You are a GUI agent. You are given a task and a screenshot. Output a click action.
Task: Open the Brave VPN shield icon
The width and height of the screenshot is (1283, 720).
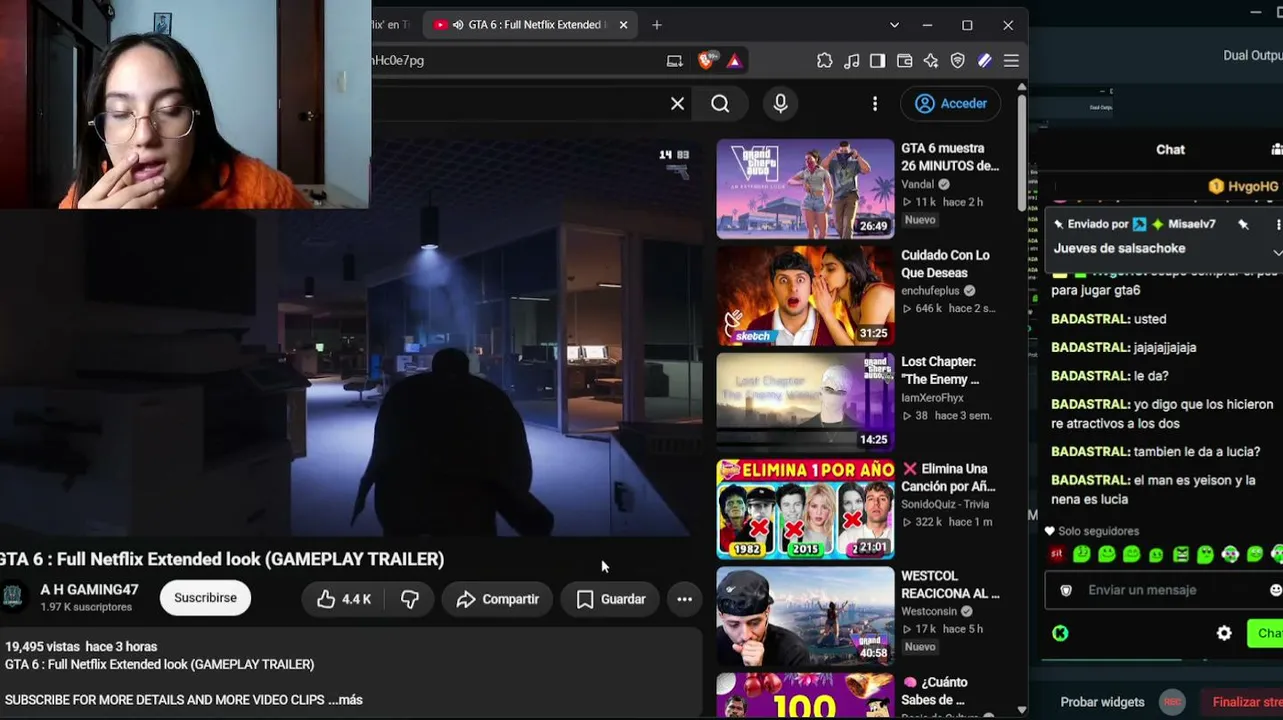click(x=958, y=61)
